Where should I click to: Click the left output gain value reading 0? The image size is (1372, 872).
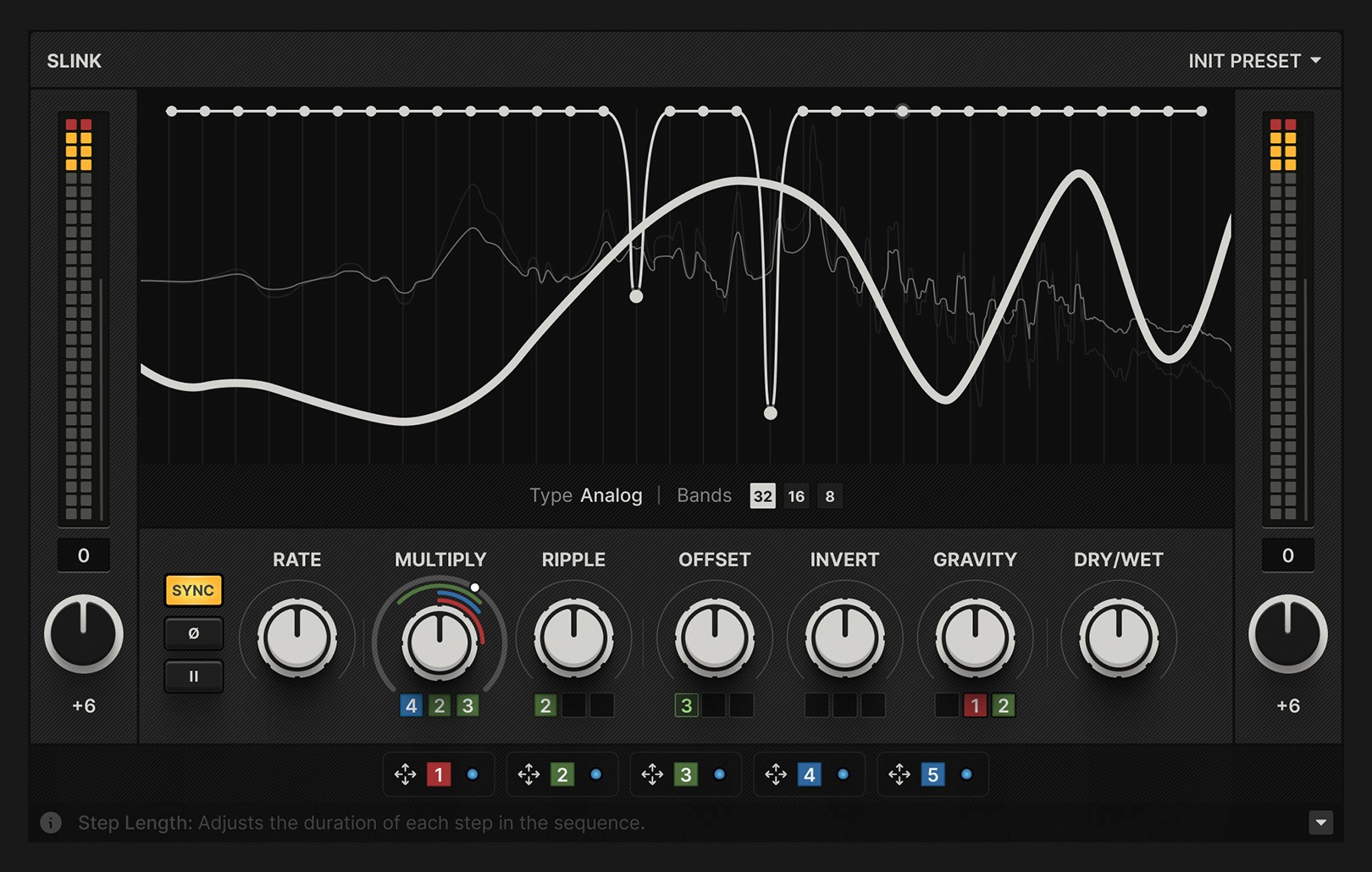pos(83,555)
